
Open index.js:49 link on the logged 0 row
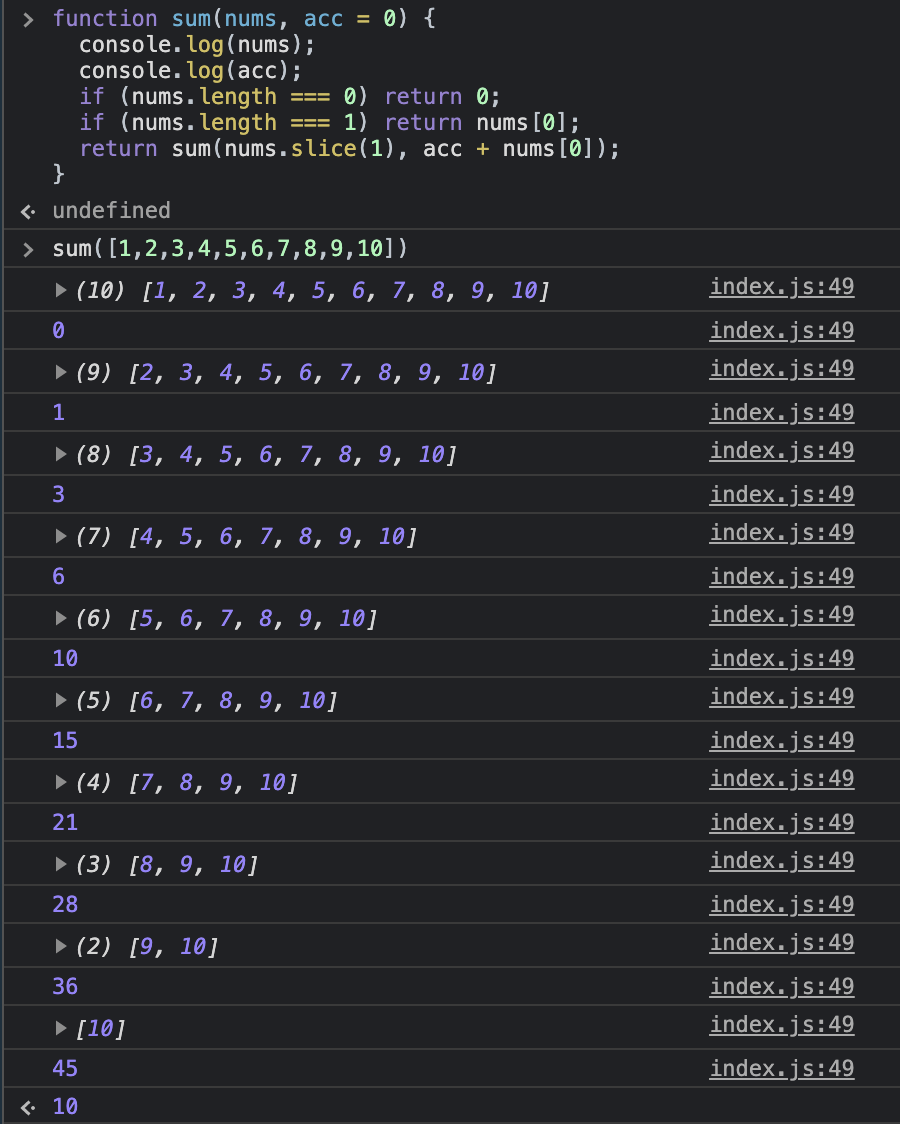782,330
